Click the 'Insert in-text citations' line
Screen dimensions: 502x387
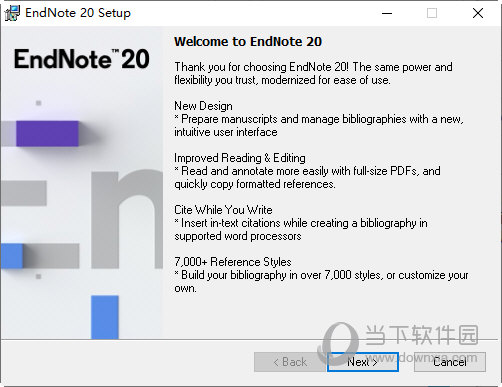[x=301, y=223]
